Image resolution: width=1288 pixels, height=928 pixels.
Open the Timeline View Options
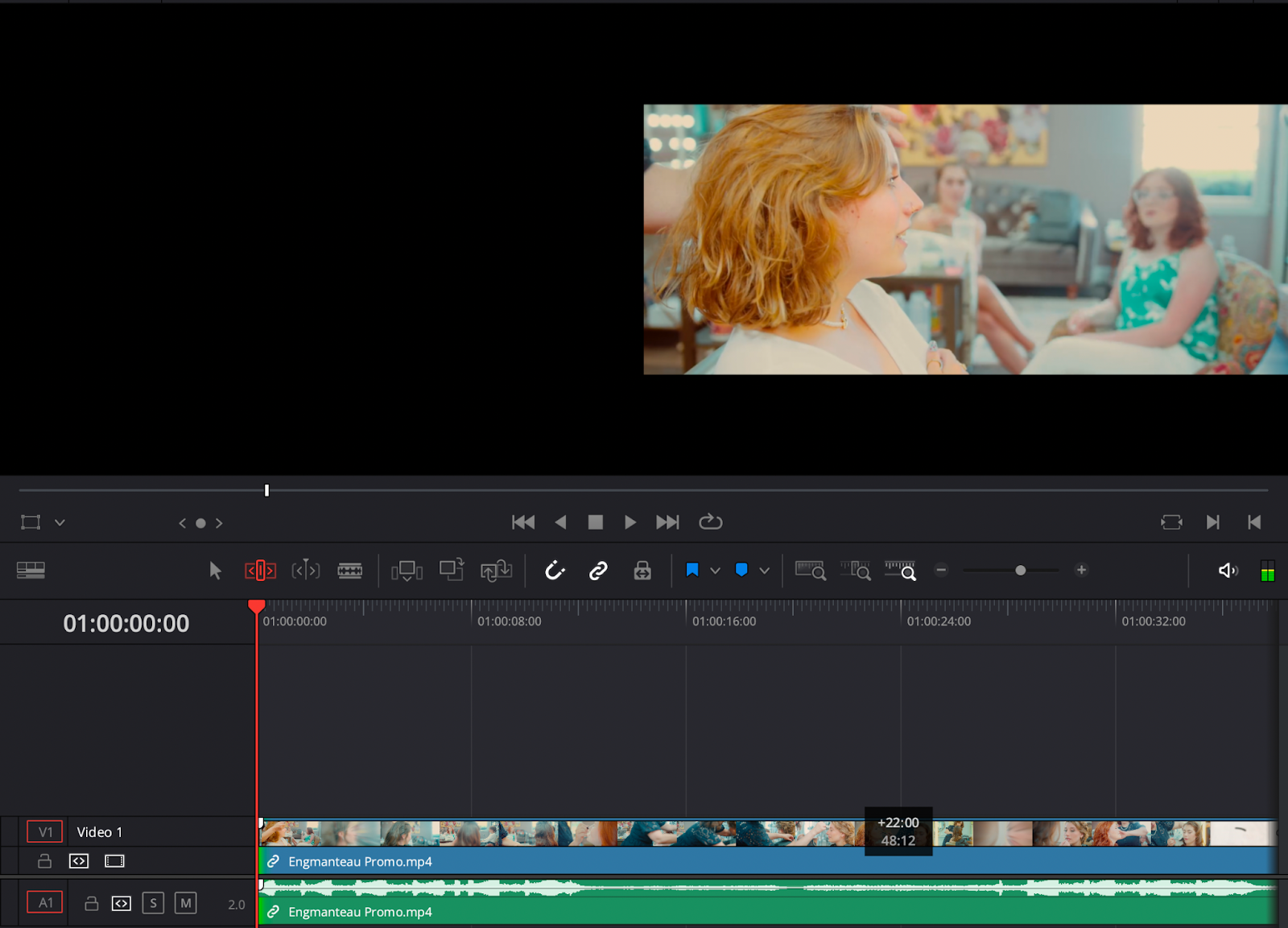pos(31,571)
